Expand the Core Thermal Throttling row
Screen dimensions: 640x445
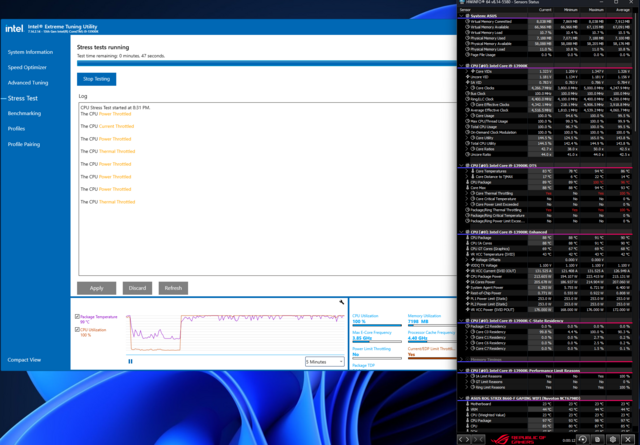click(468, 193)
